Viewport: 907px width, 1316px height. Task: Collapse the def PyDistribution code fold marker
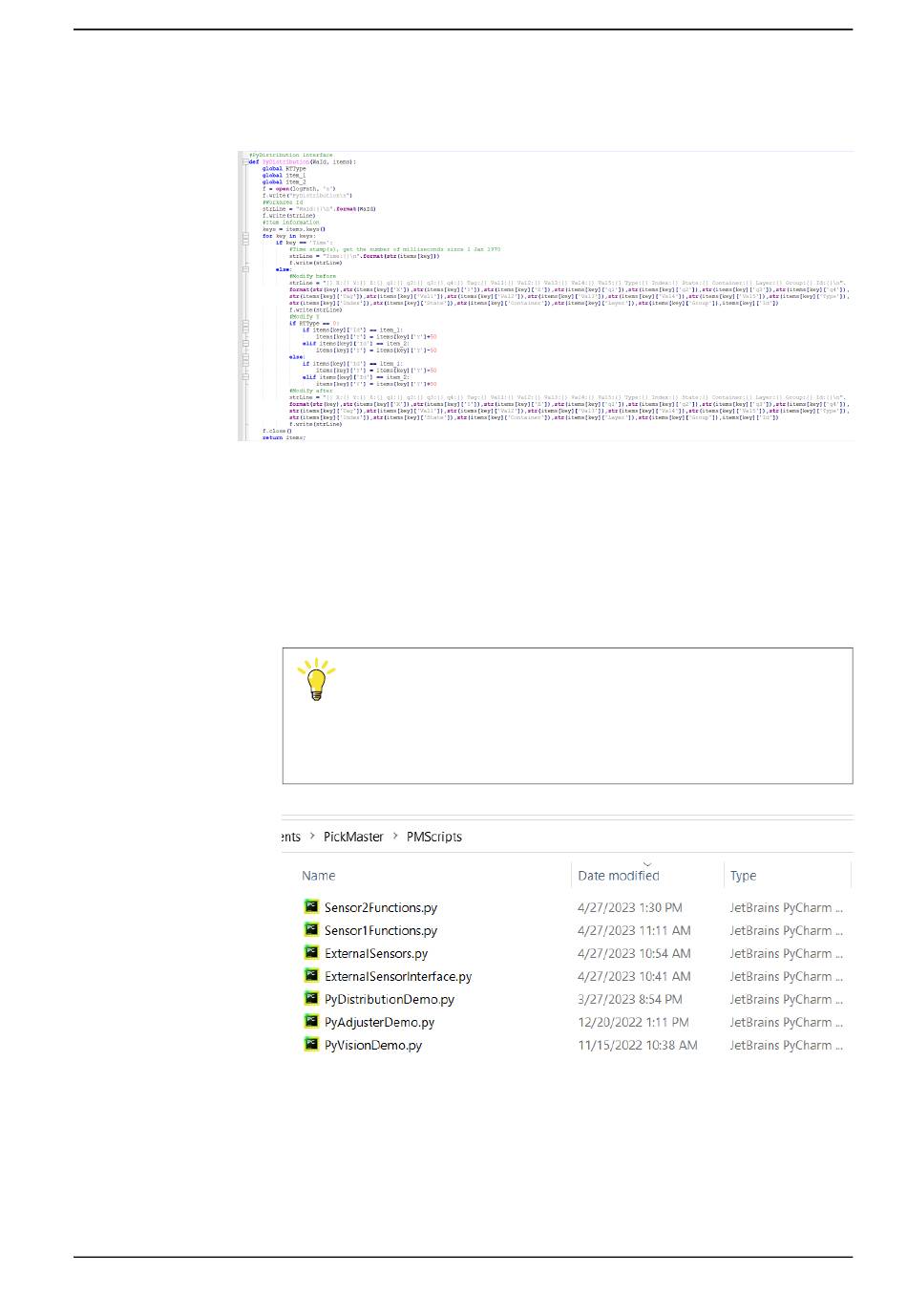click(244, 162)
